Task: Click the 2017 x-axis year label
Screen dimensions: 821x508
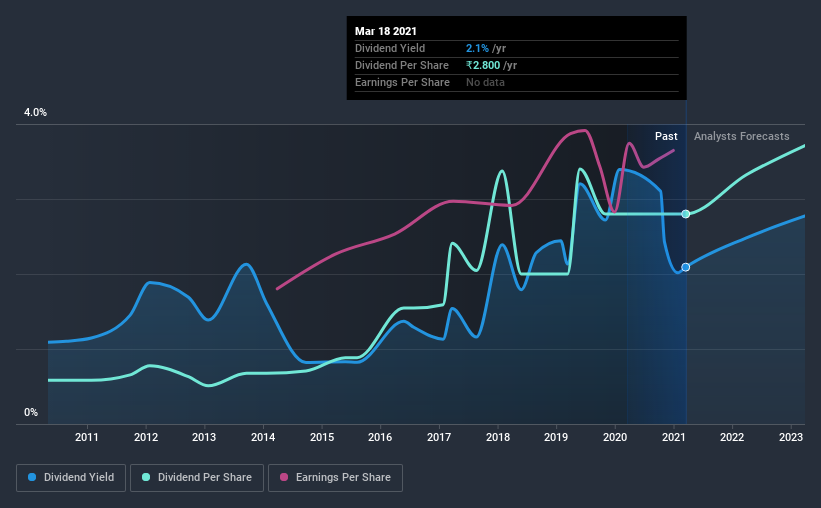Action: (x=439, y=437)
